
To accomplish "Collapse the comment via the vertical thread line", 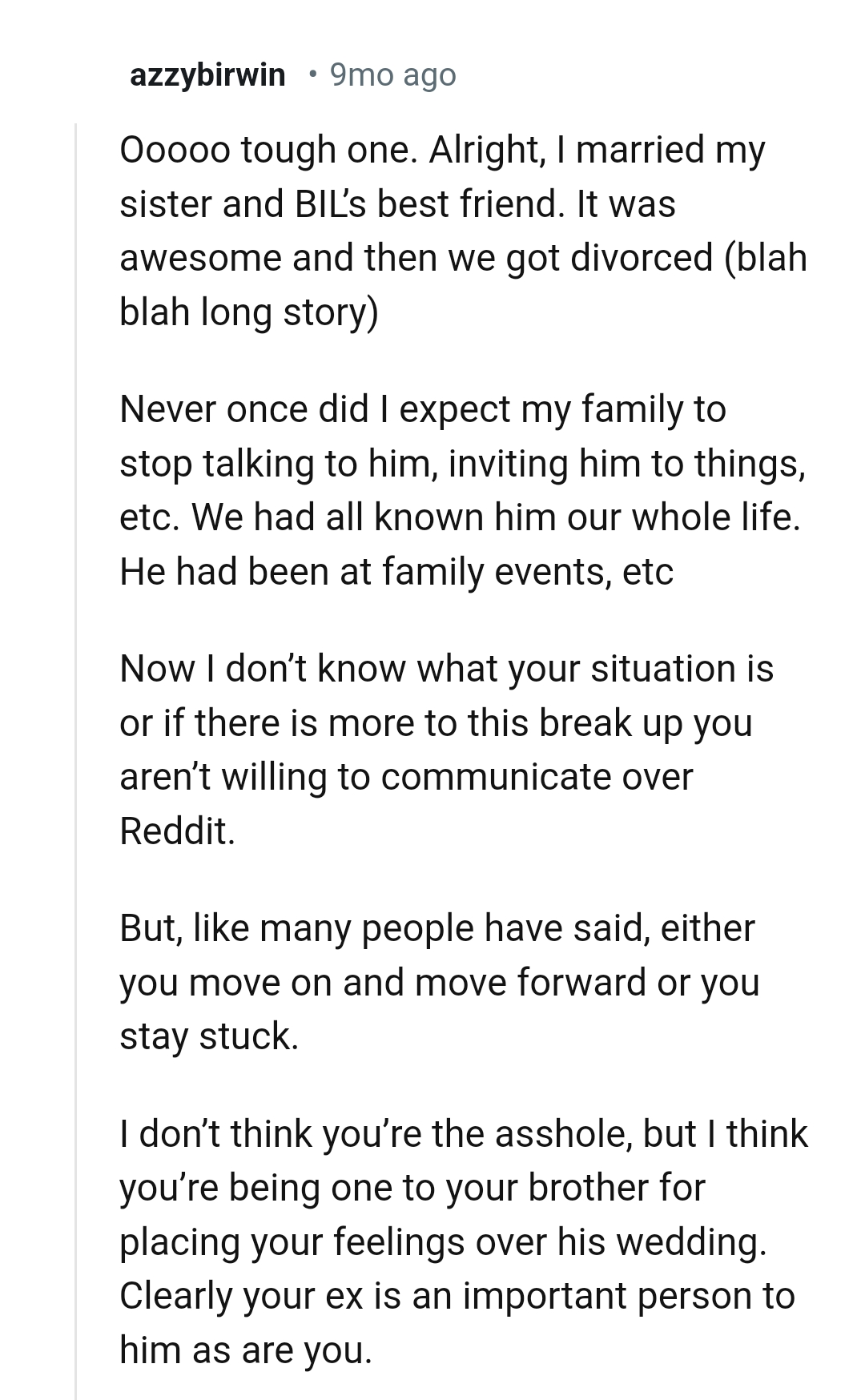I will tap(76, 721).
